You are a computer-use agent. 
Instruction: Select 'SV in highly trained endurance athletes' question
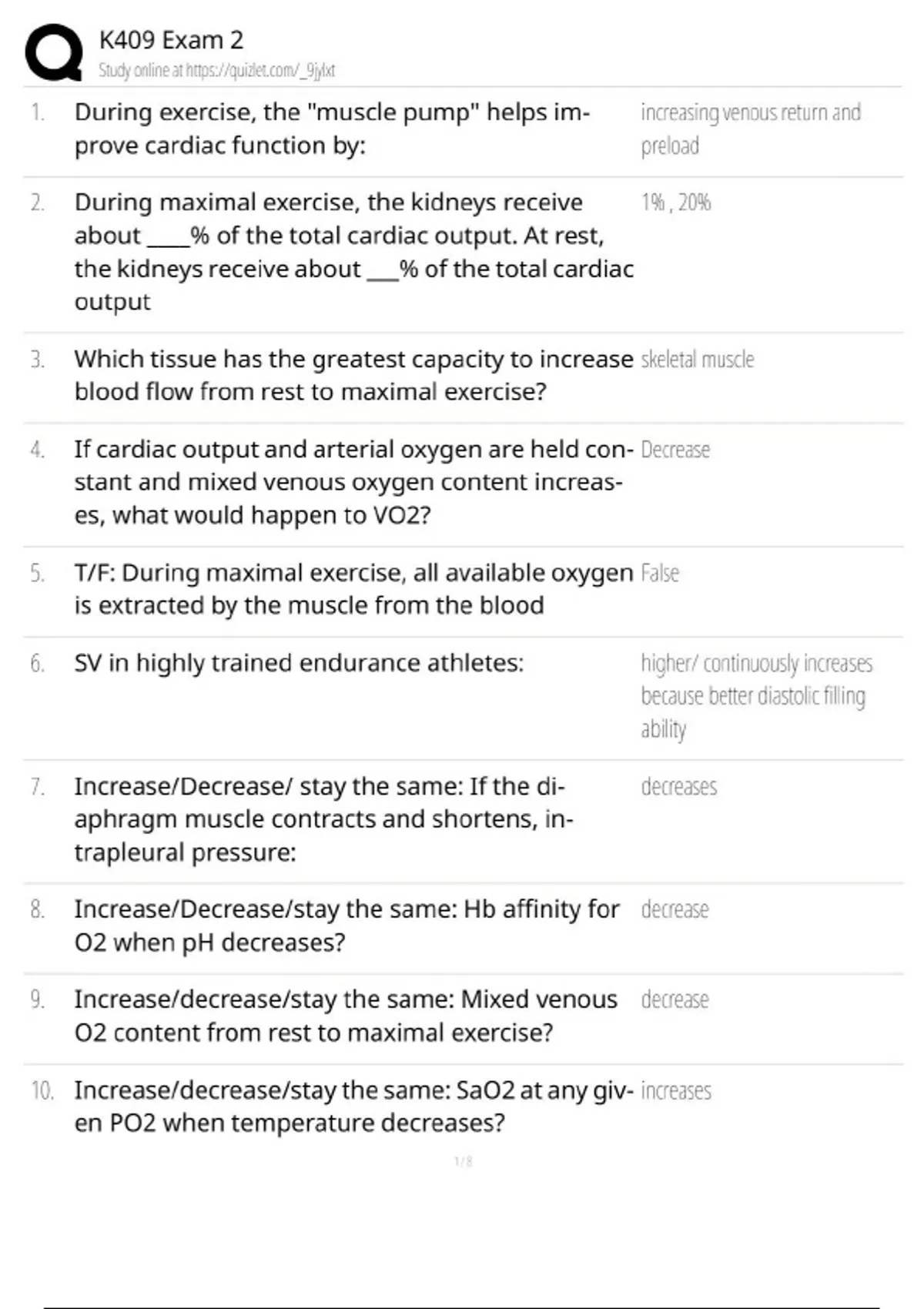pyautogui.click(x=299, y=663)
